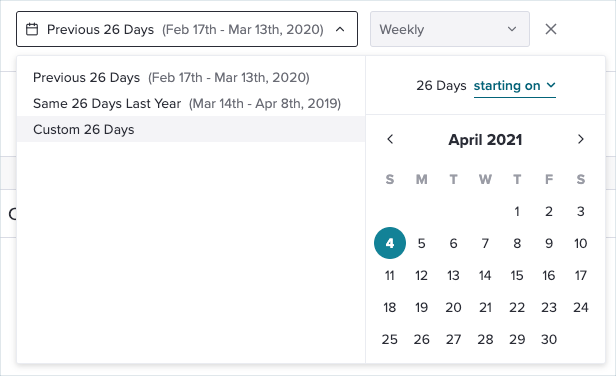Click the highlighted date April 4

click(x=390, y=243)
